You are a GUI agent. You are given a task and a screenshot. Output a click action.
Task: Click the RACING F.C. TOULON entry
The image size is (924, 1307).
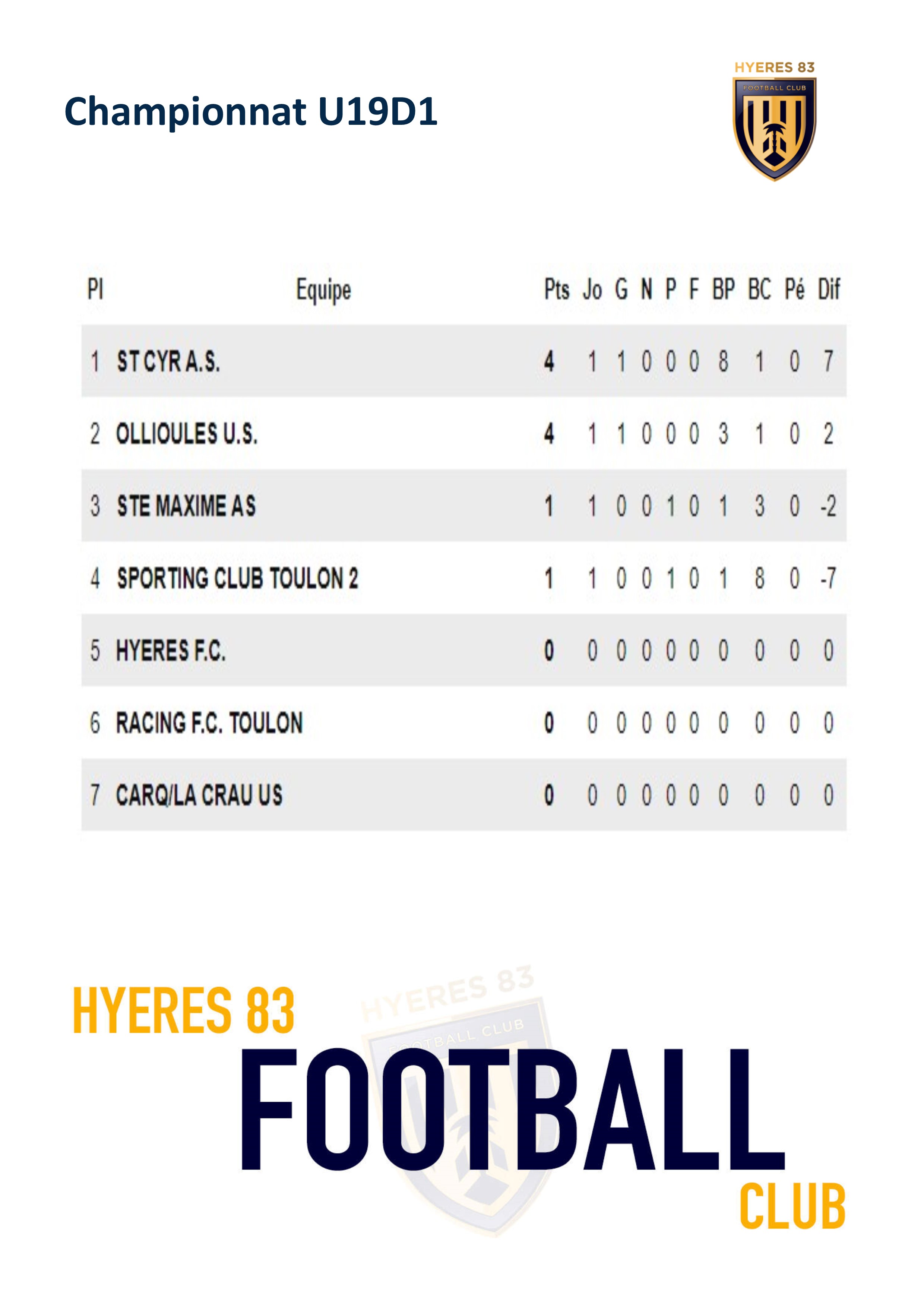209,723
